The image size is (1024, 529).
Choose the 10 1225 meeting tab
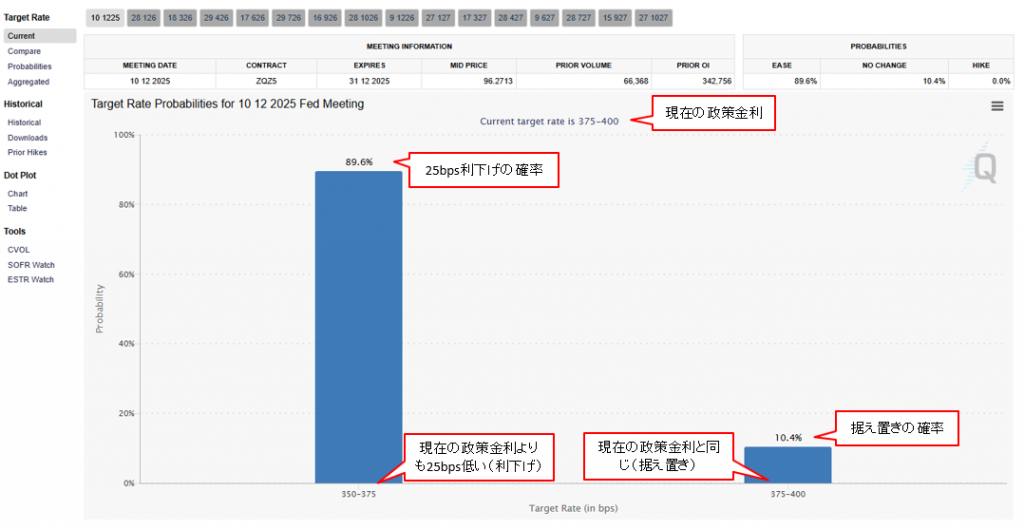[x=105, y=18]
